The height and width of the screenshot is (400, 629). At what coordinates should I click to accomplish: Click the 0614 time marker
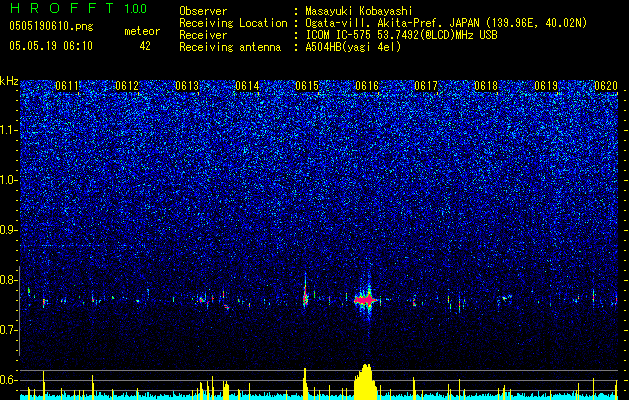point(247,86)
